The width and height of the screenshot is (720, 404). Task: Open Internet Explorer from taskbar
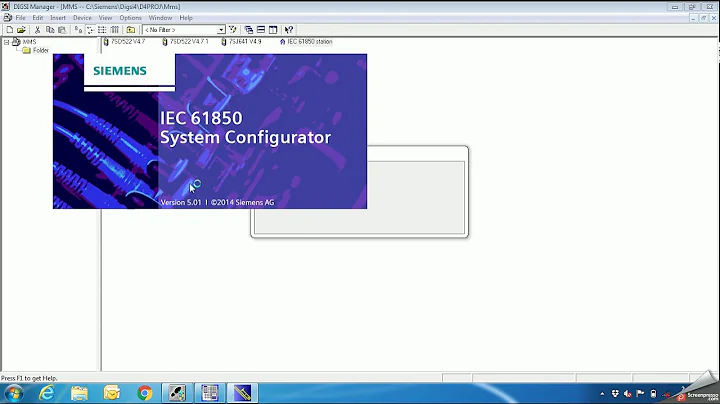[x=47, y=393]
